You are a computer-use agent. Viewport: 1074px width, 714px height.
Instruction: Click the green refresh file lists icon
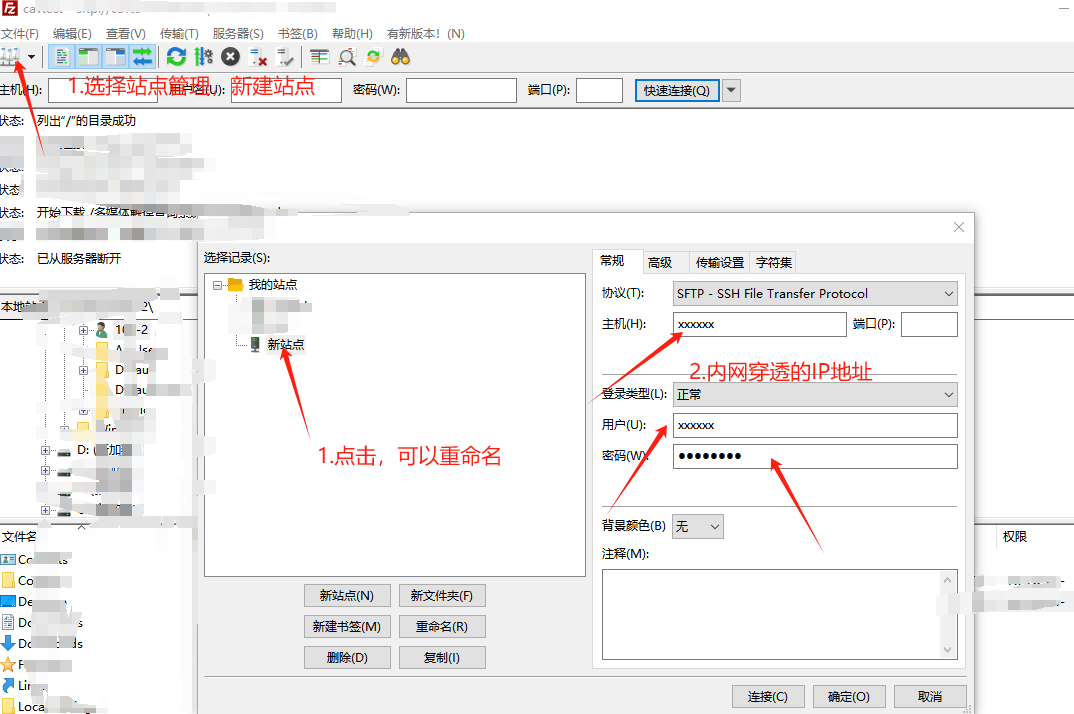177,57
